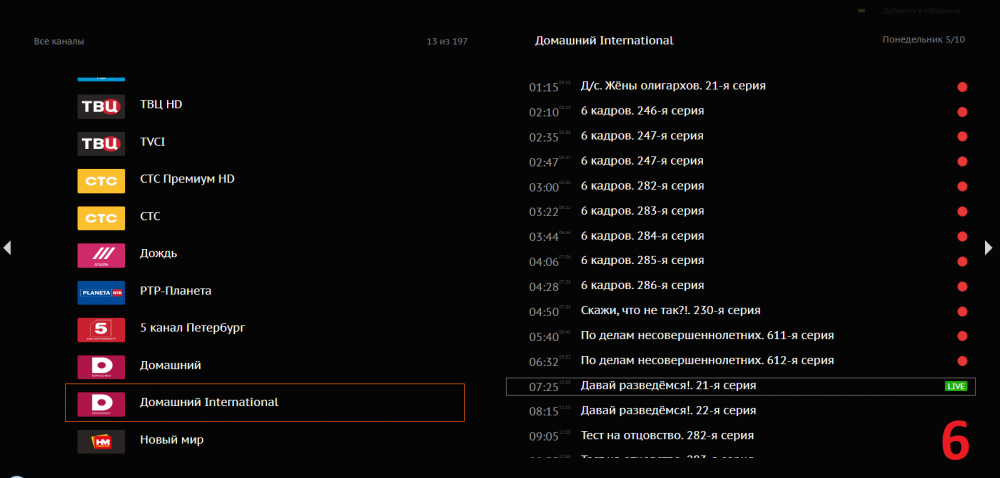The image size is (1000, 478).
Task: Select the 09:05 Тест на отцовство 282-я серия
Action: (x=667, y=436)
